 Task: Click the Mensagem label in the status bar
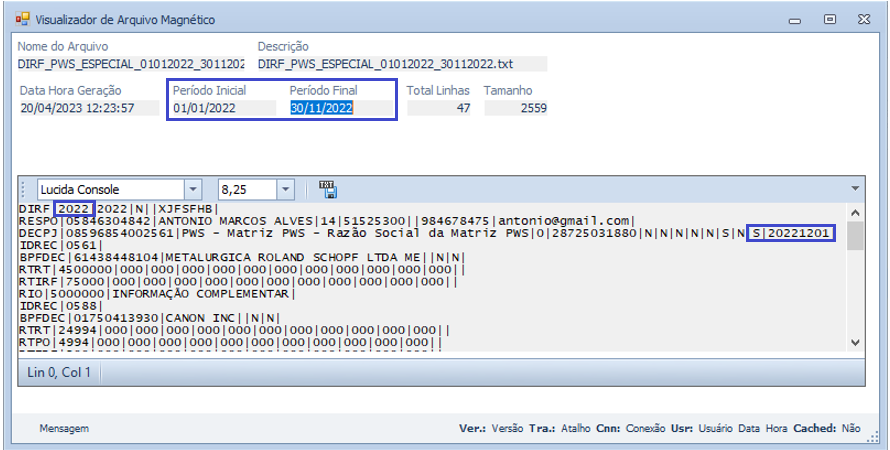64,428
